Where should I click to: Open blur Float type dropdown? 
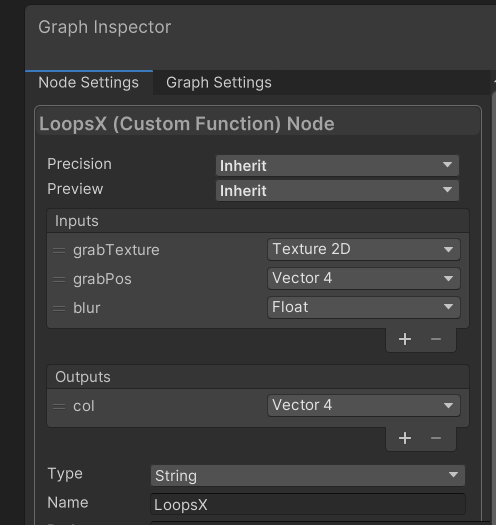(364, 307)
